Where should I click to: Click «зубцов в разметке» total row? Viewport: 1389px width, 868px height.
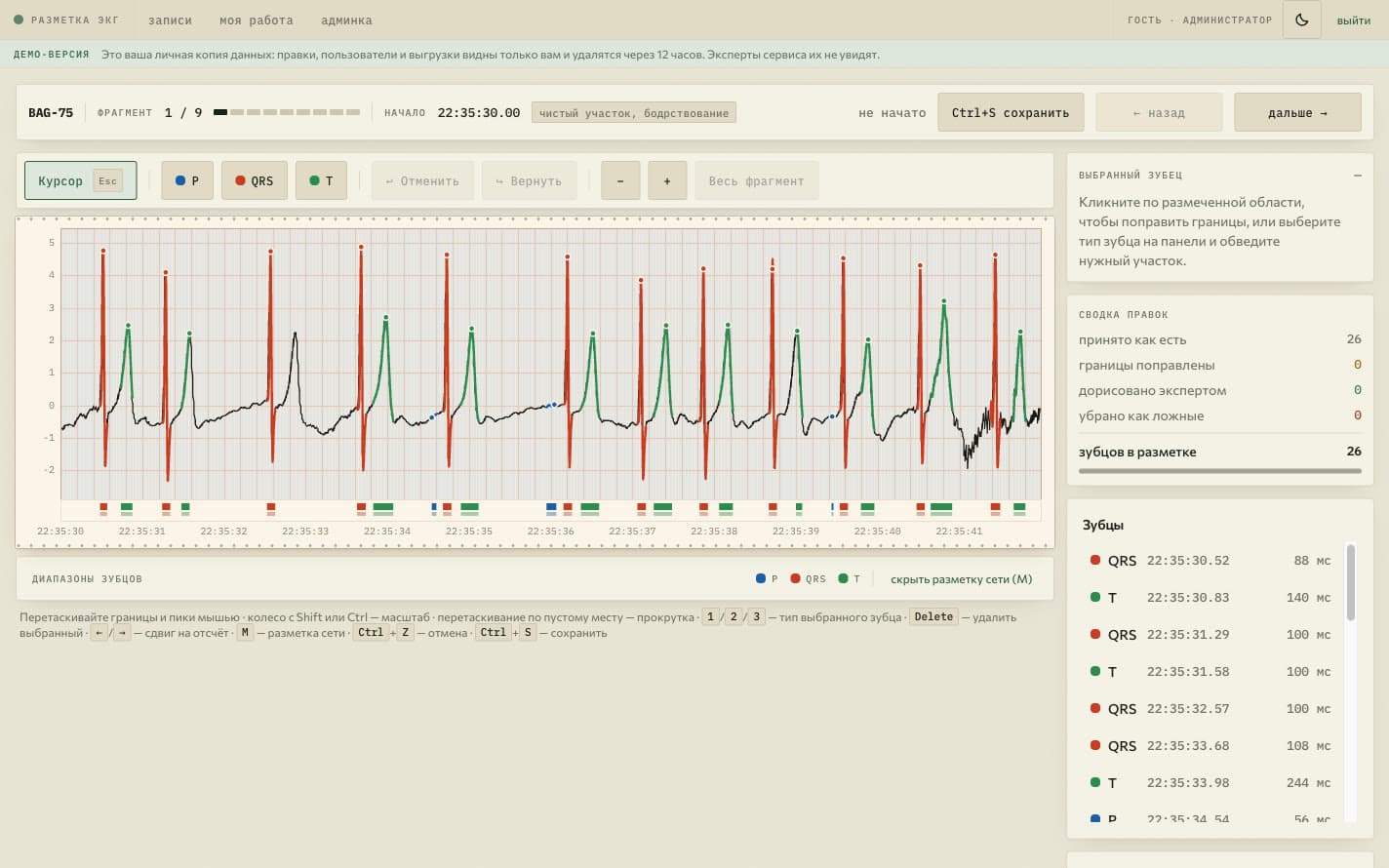[x=1219, y=452]
